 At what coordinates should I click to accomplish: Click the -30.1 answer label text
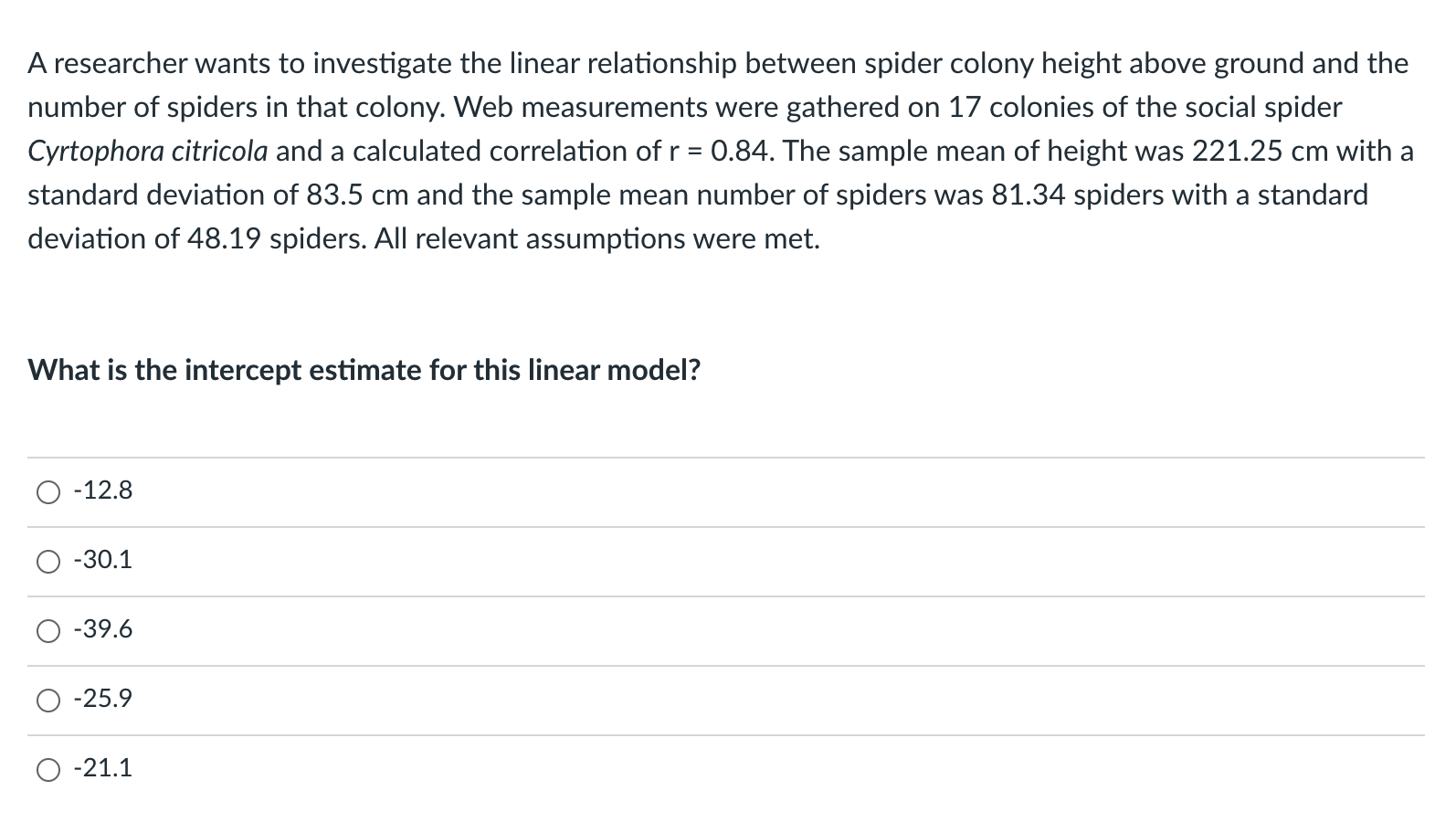point(103,560)
